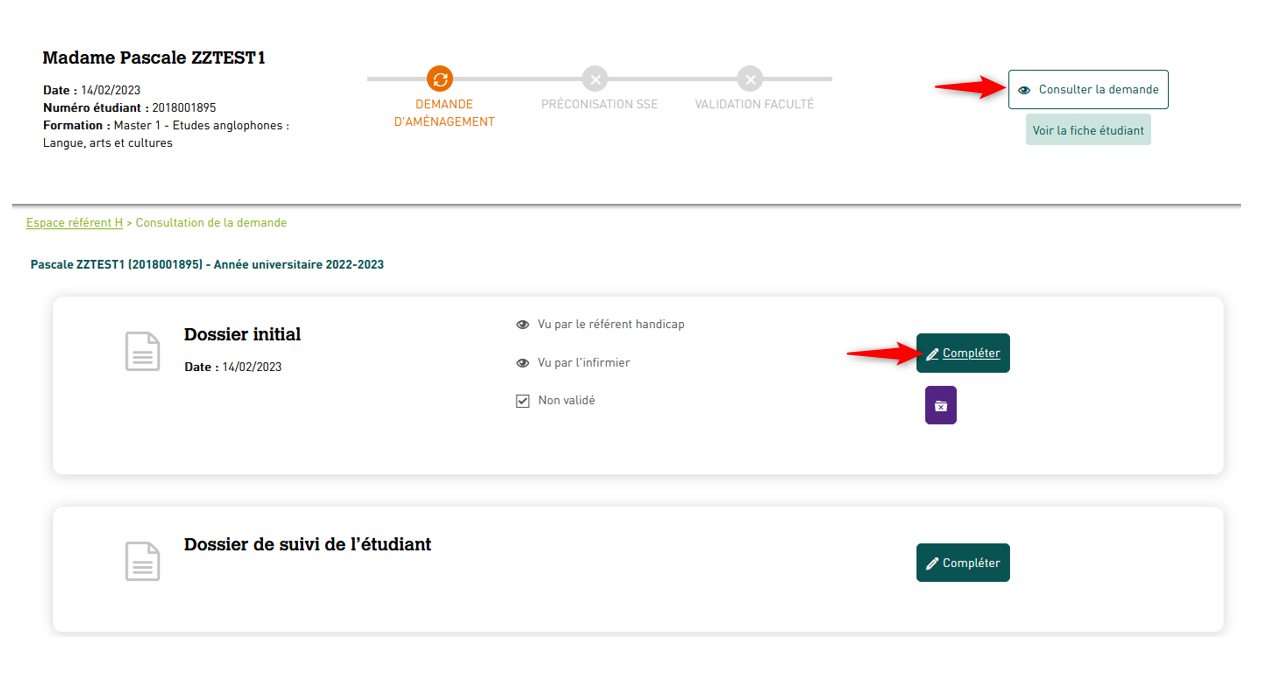Click the purple delete folder icon
Image resolution: width=1264 pixels, height=674 pixels.
coord(940,405)
